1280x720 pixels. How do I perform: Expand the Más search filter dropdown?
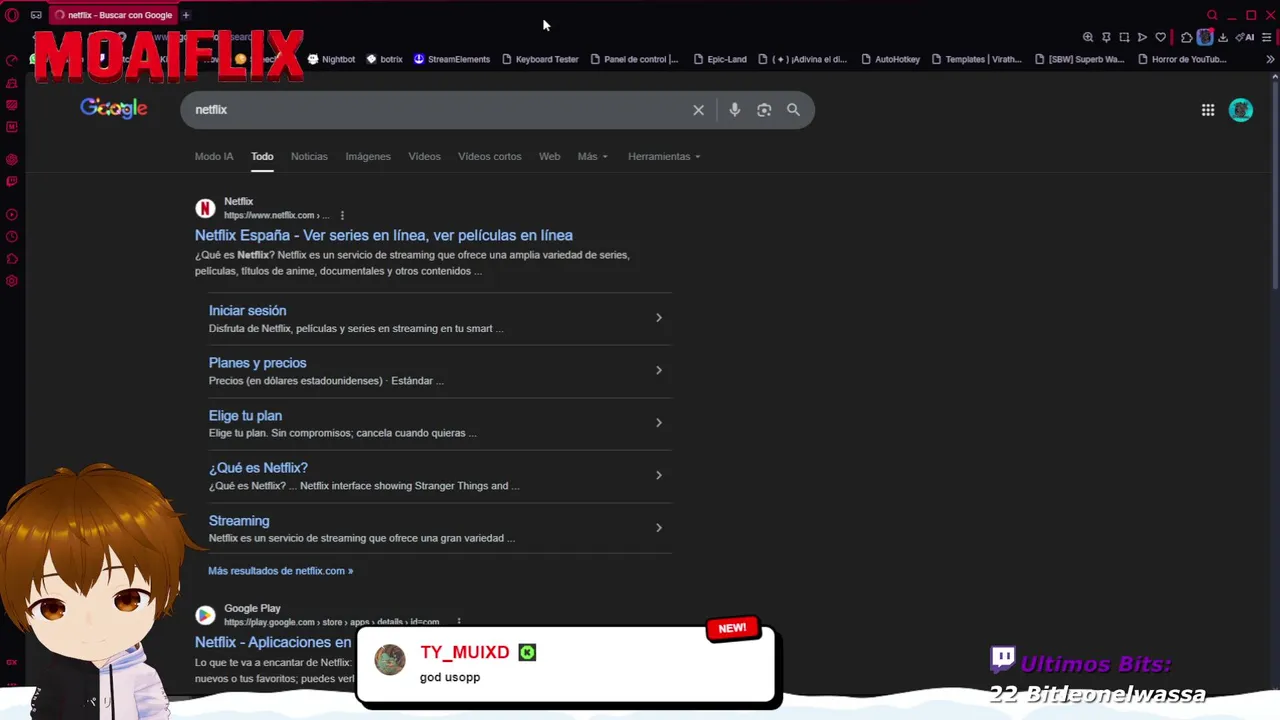click(x=593, y=156)
